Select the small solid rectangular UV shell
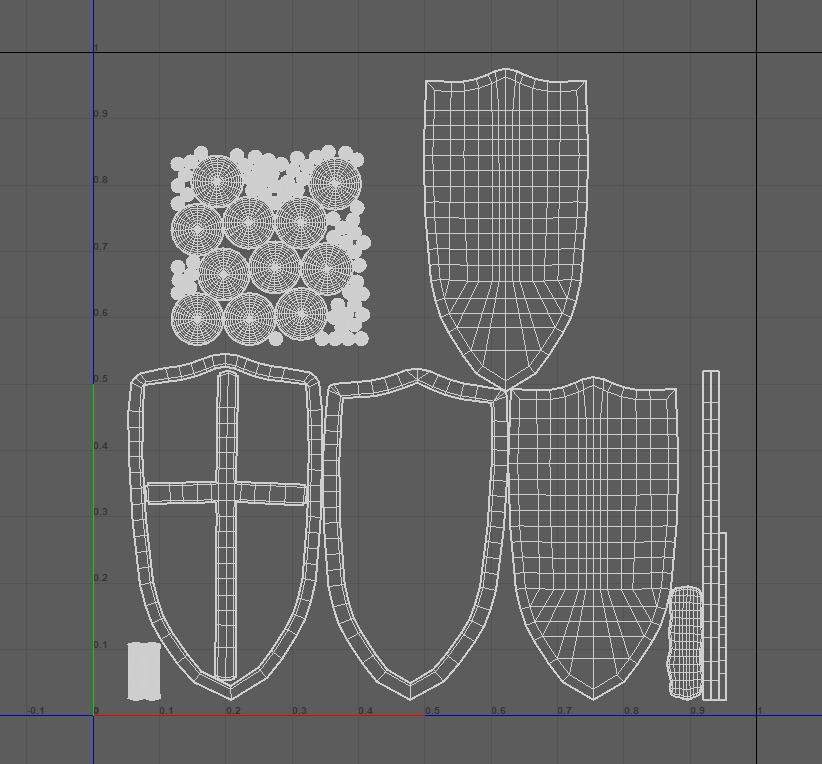The image size is (822, 764). (x=144, y=671)
